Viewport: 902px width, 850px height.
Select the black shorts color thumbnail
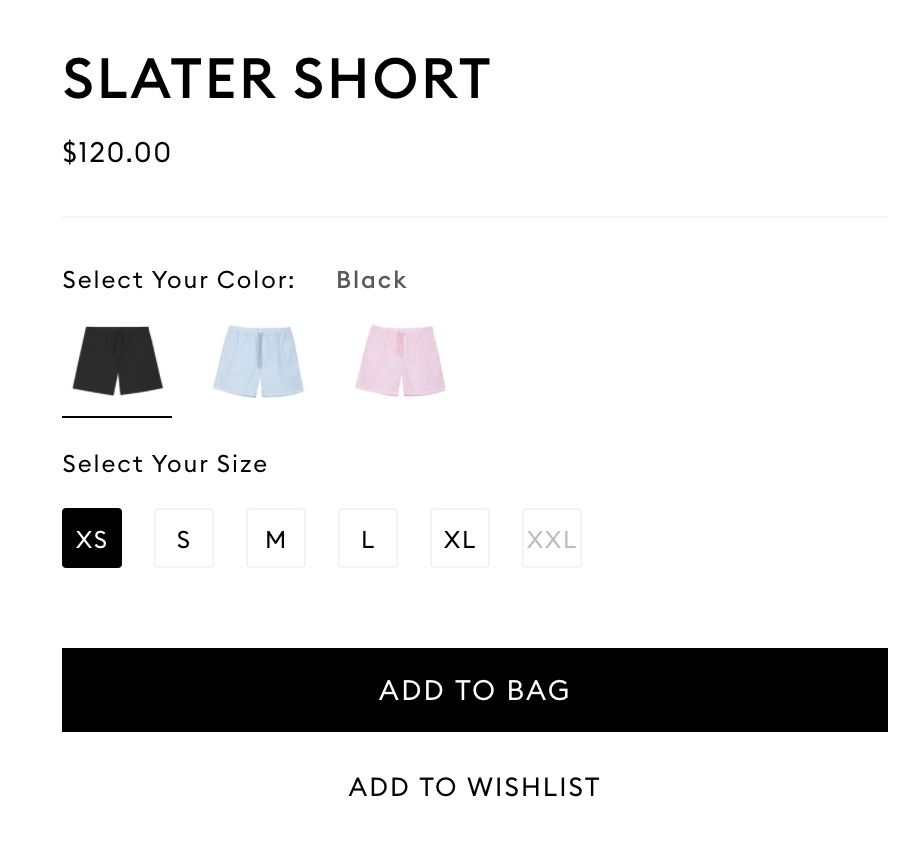pyautogui.click(x=117, y=360)
